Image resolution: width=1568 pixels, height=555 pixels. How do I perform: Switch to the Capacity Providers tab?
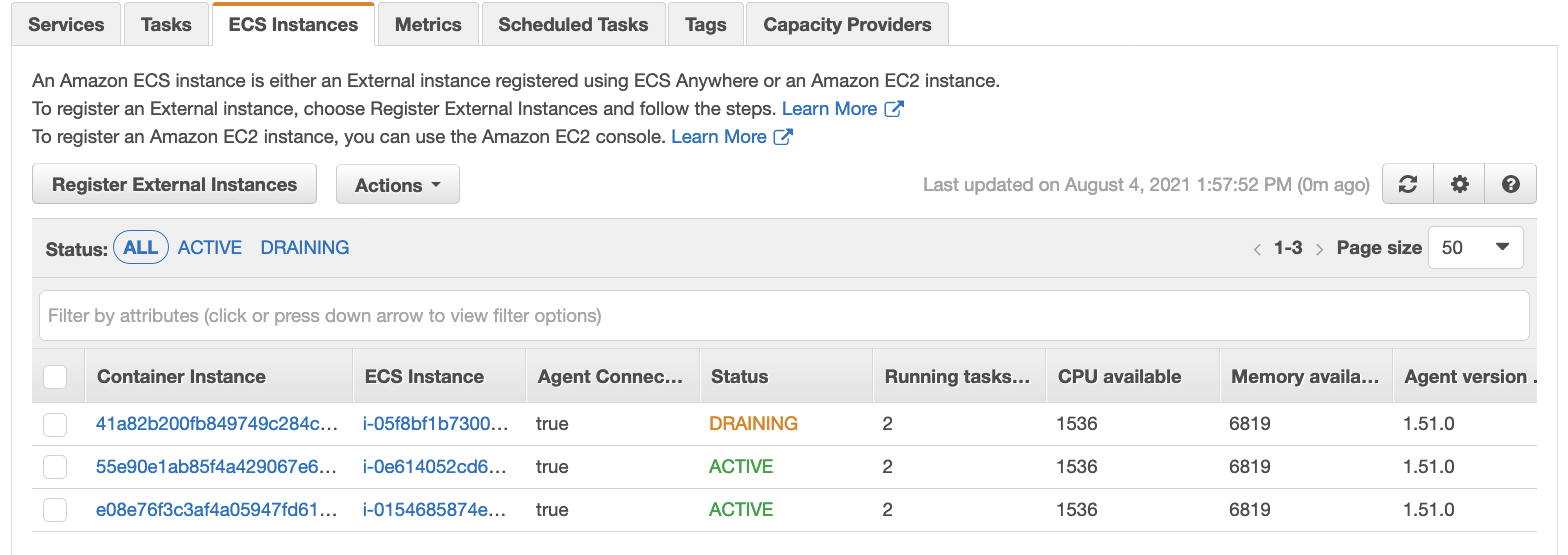[847, 25]
